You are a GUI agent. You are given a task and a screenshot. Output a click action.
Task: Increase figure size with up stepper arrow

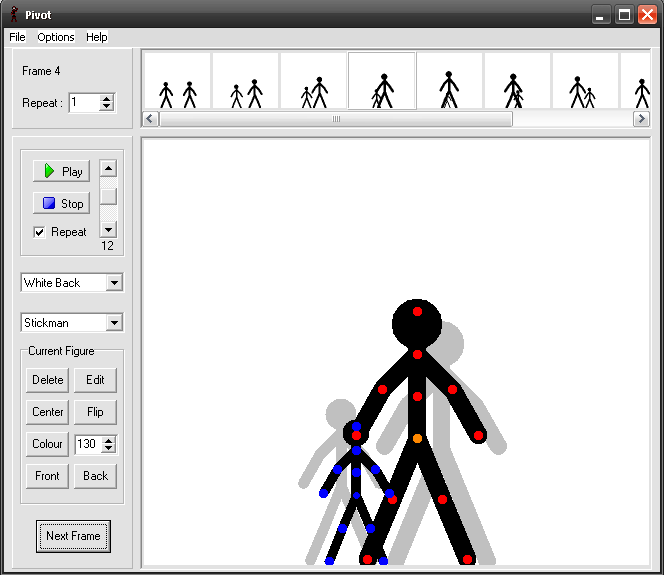click(109, 440)
